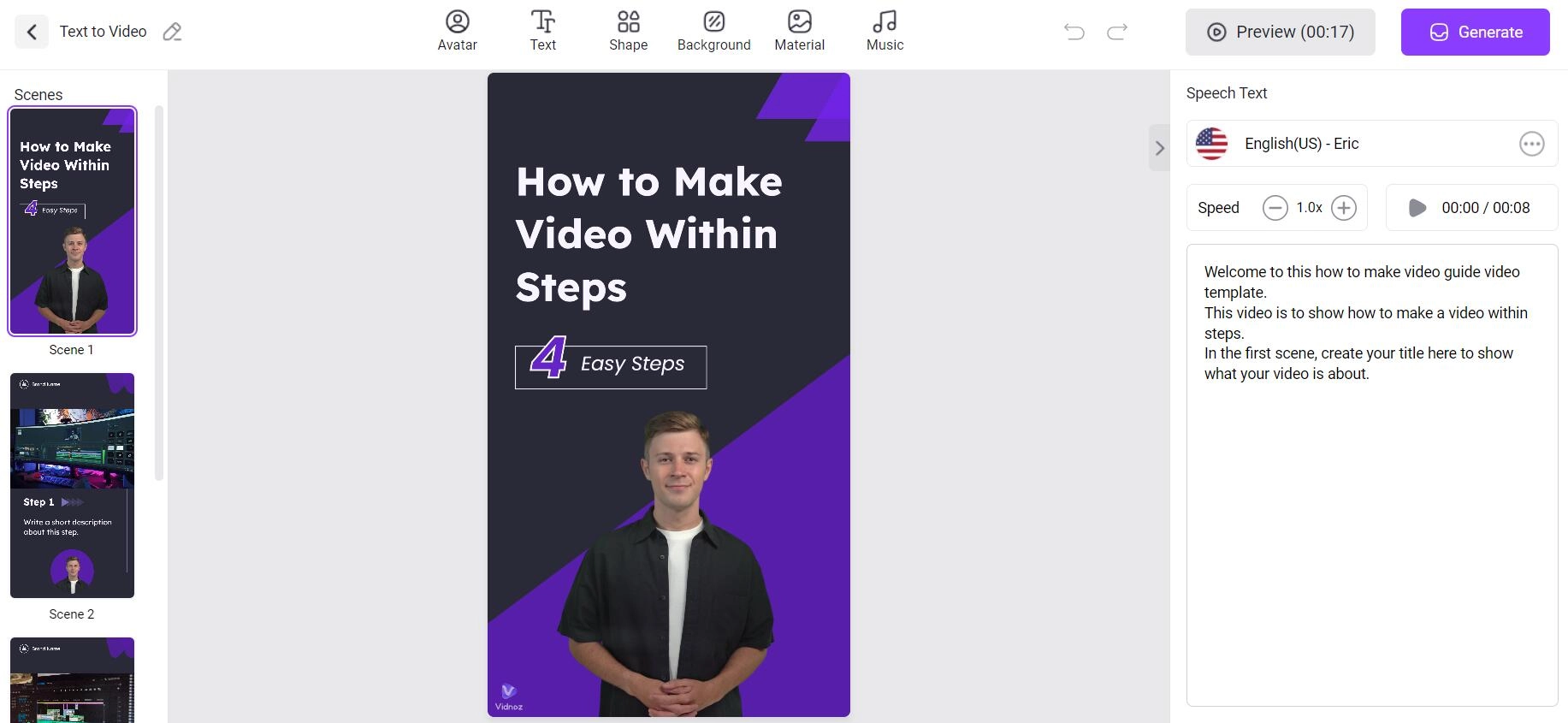Open the Background settings
The width and height of the screenshot is (1568, 723).
(713, 32)
